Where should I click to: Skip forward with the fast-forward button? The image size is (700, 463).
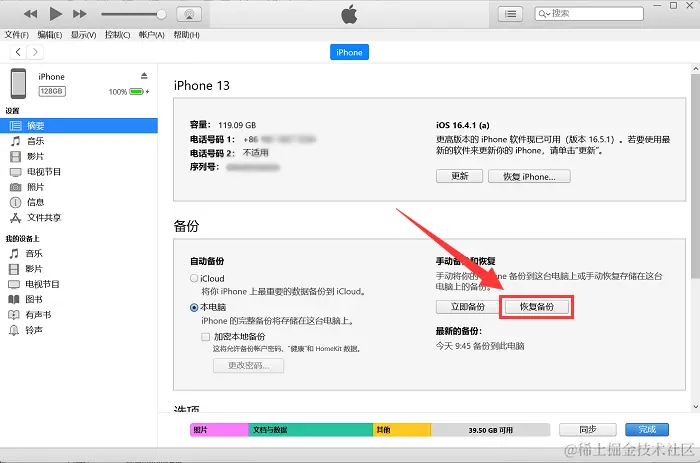coord(80,14)
